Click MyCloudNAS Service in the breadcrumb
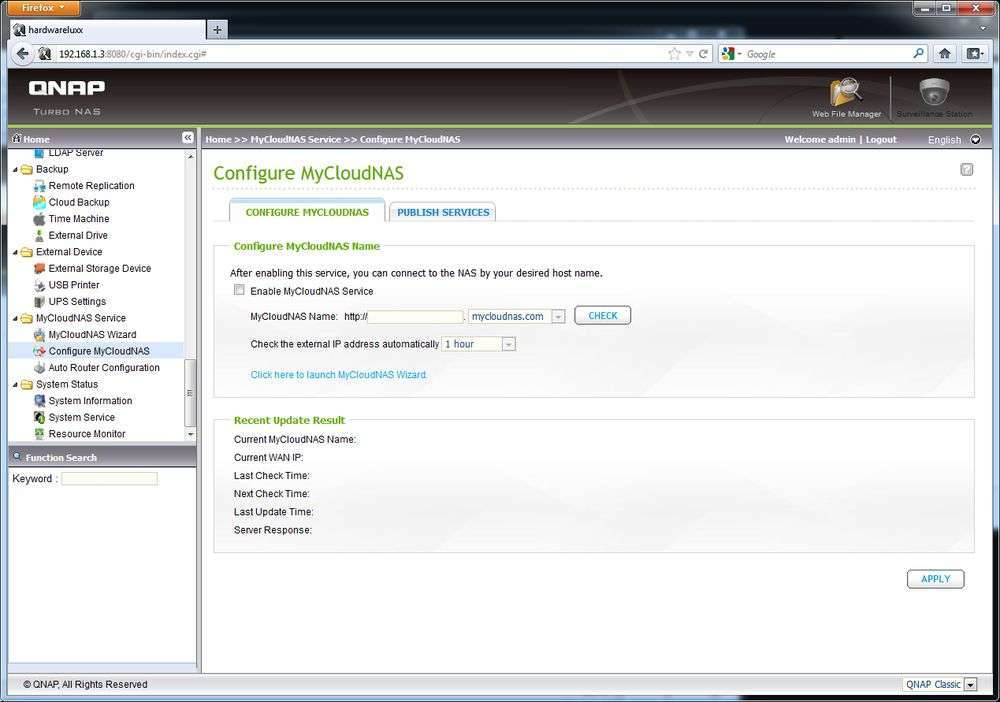This screenshot has height=702, width=1000. pyautogui.click(x=295, y=139)
